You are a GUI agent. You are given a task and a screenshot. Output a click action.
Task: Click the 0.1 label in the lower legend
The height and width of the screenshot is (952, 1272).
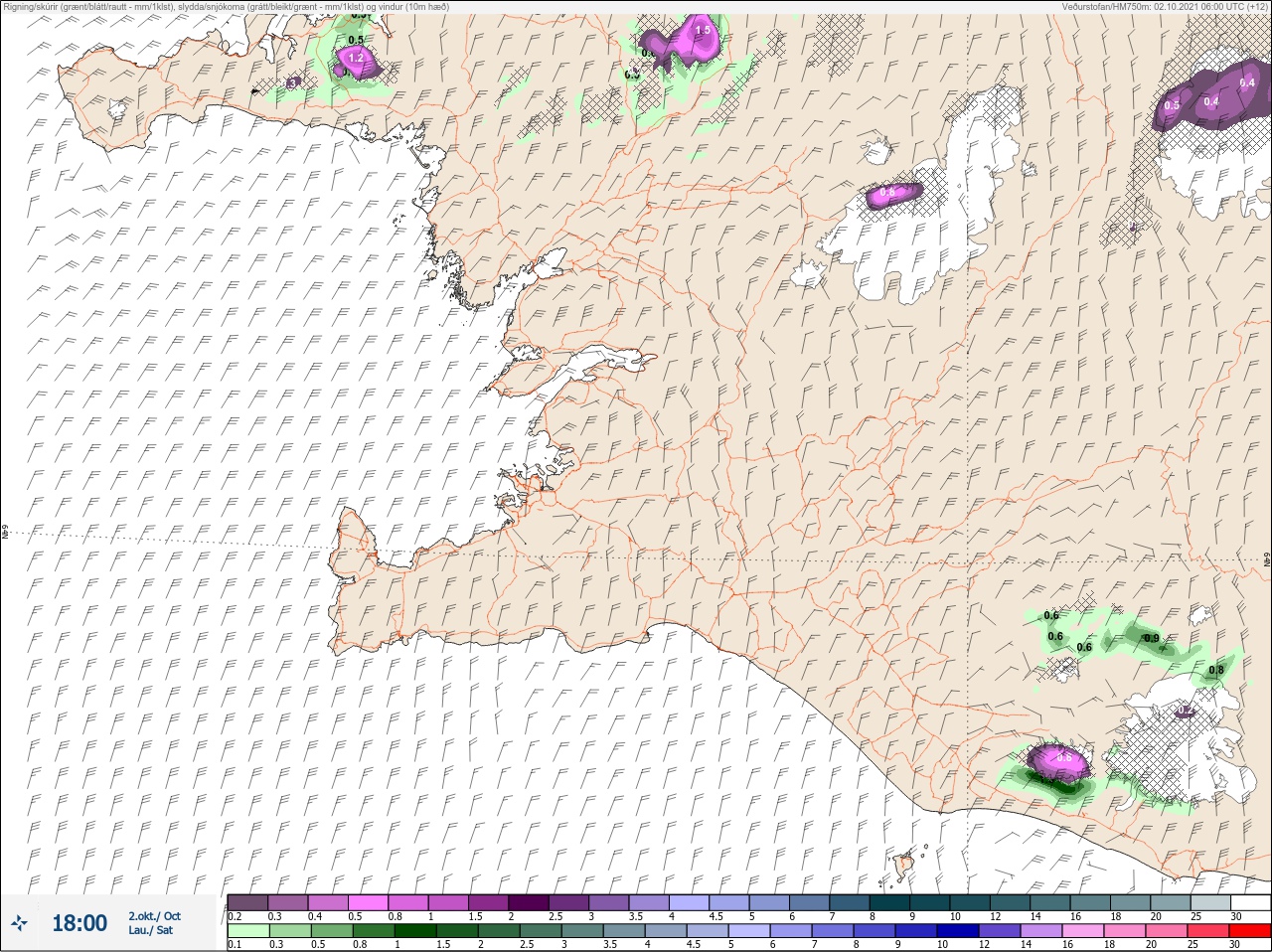click(x=235, y=944)
